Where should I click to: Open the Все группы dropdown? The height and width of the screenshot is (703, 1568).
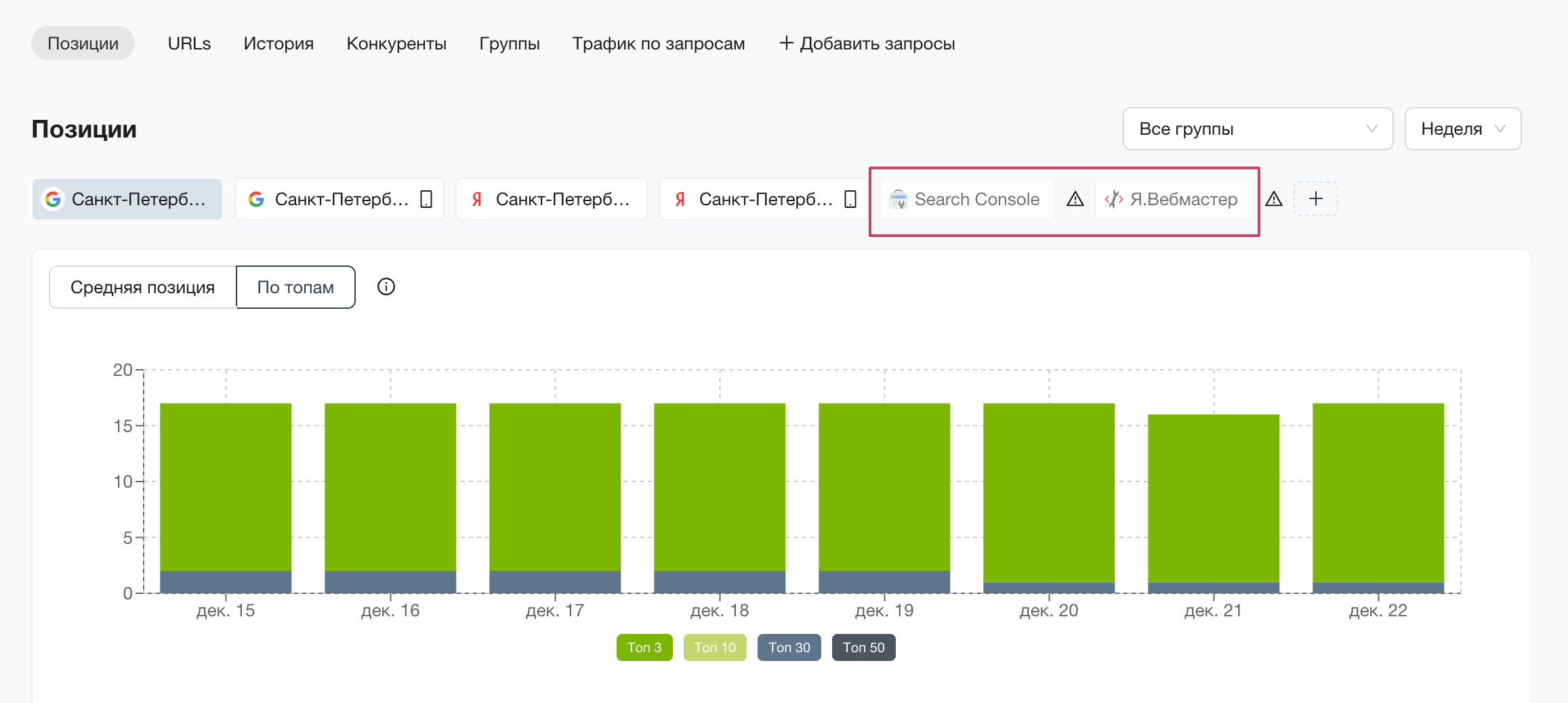pyautogui.click(x=1256, y=129)
